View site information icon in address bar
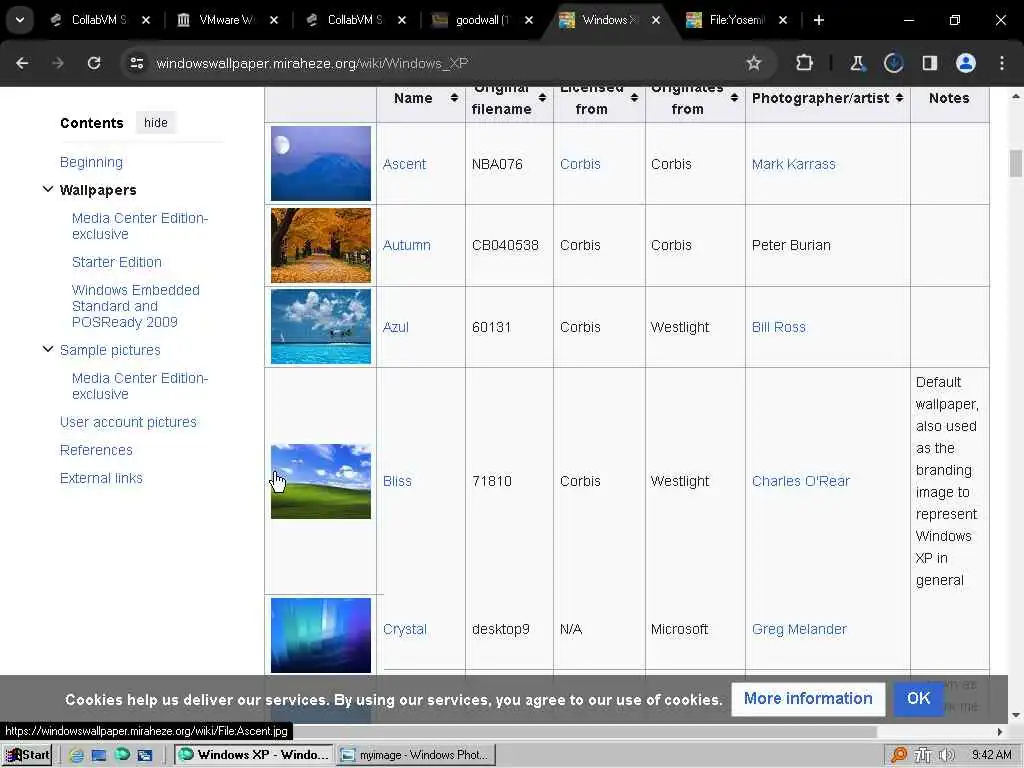The width and height of the screenshot is (1024, 768). coord(136,63)
